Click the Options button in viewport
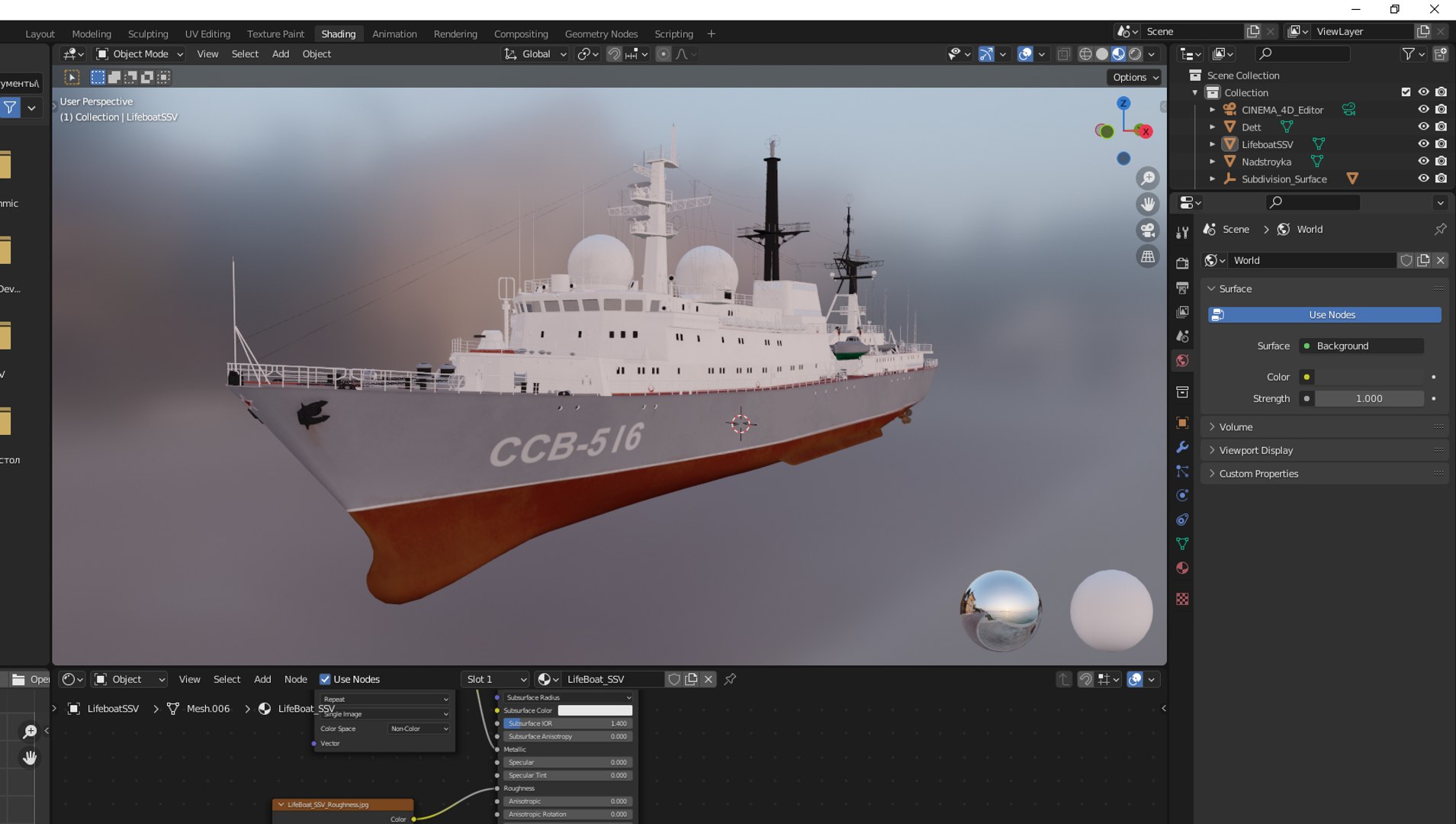The image size is (1456, 824). 1134,77
